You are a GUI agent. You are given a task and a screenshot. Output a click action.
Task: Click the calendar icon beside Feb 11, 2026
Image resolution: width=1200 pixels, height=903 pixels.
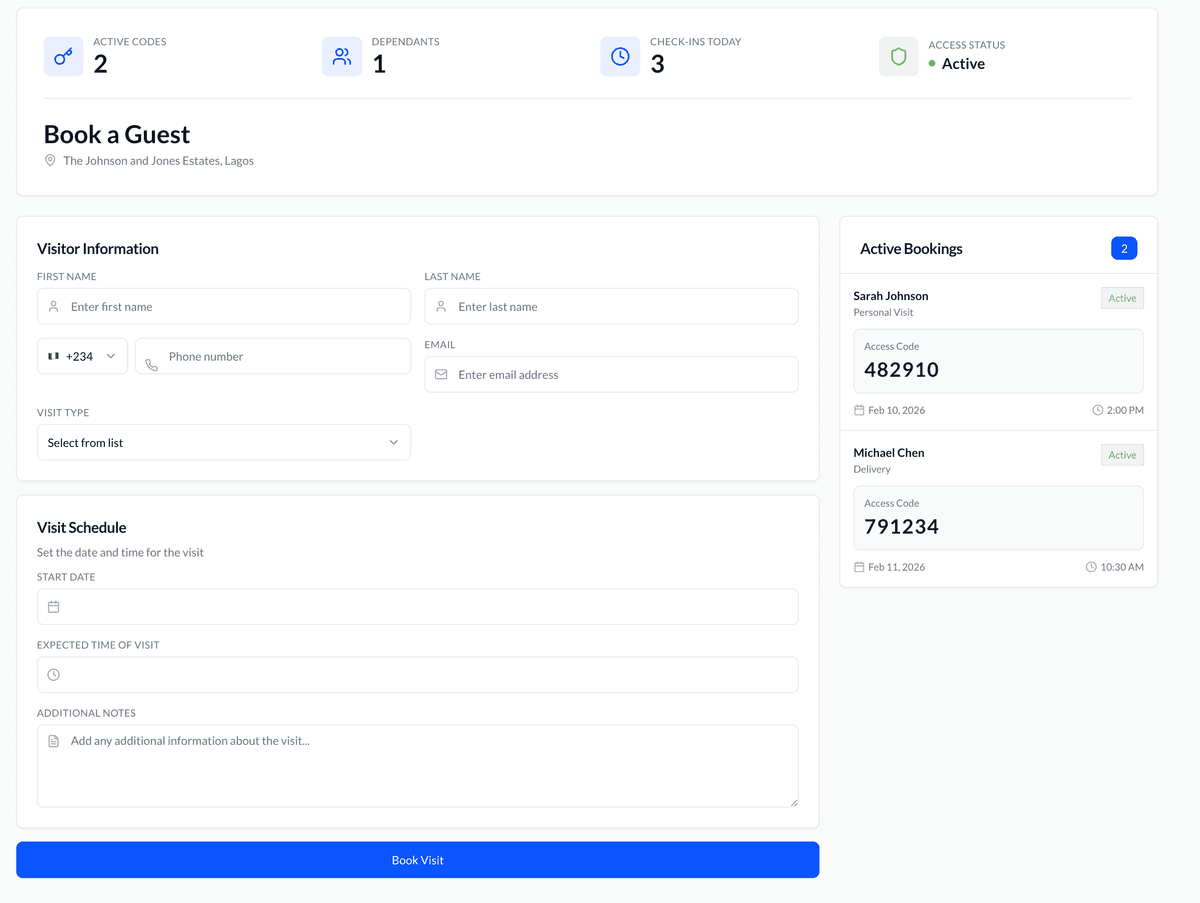coord(858,567)
